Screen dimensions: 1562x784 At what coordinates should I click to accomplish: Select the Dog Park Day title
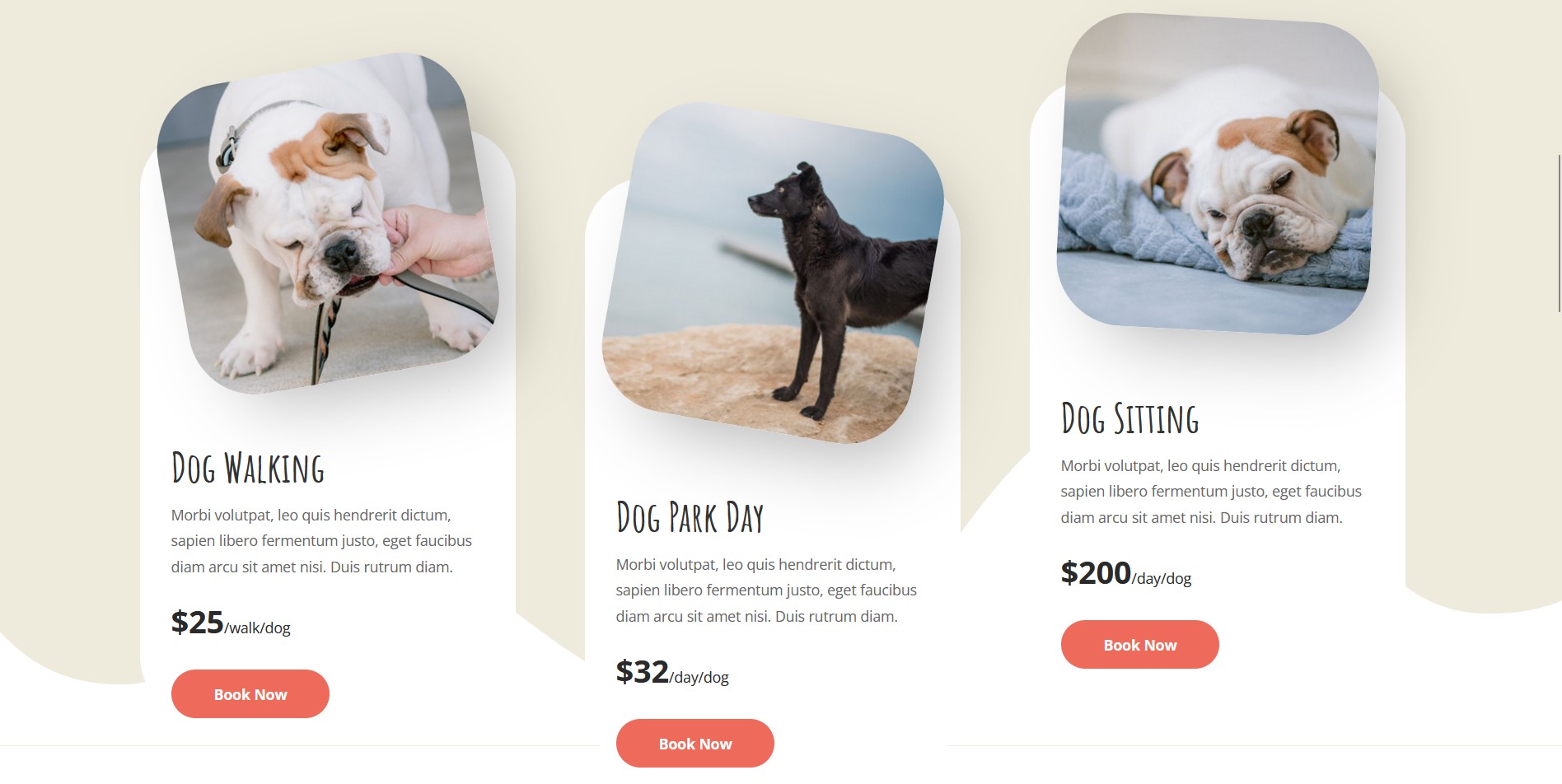click(690, 517)
